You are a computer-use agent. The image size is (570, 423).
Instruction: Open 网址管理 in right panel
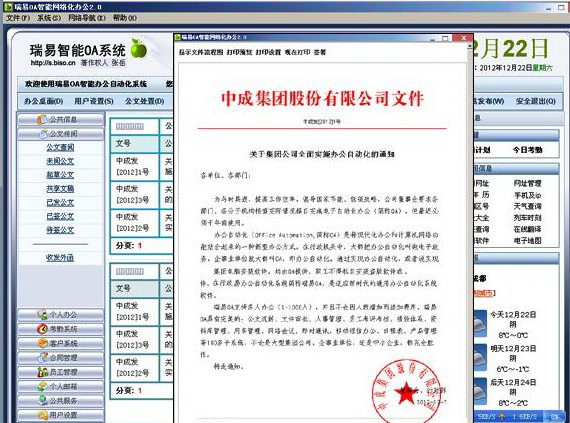[x=527, y=184]
